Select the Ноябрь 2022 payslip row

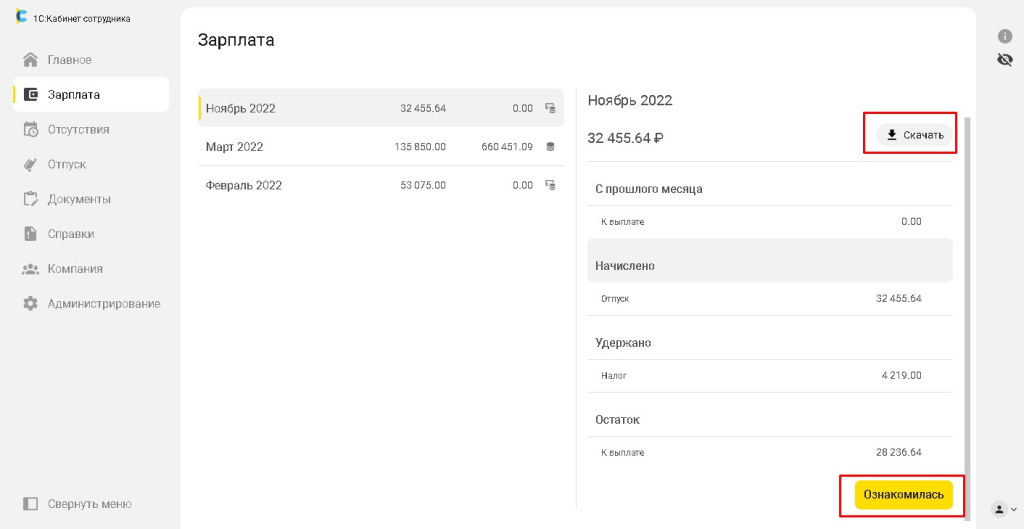point(380,108)
